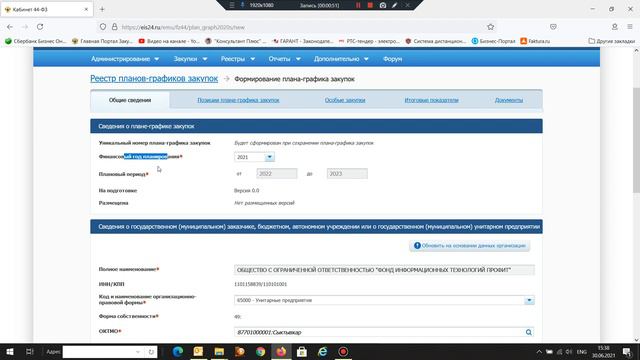Screen dimensions: 640x360
Task: Click the browser address bar URL
Action: pos(183,27)
